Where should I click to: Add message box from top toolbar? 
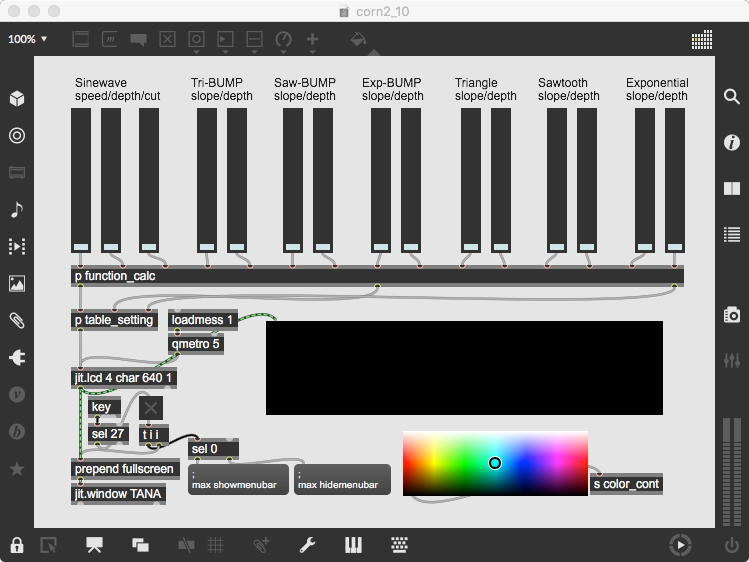(110, 39)
